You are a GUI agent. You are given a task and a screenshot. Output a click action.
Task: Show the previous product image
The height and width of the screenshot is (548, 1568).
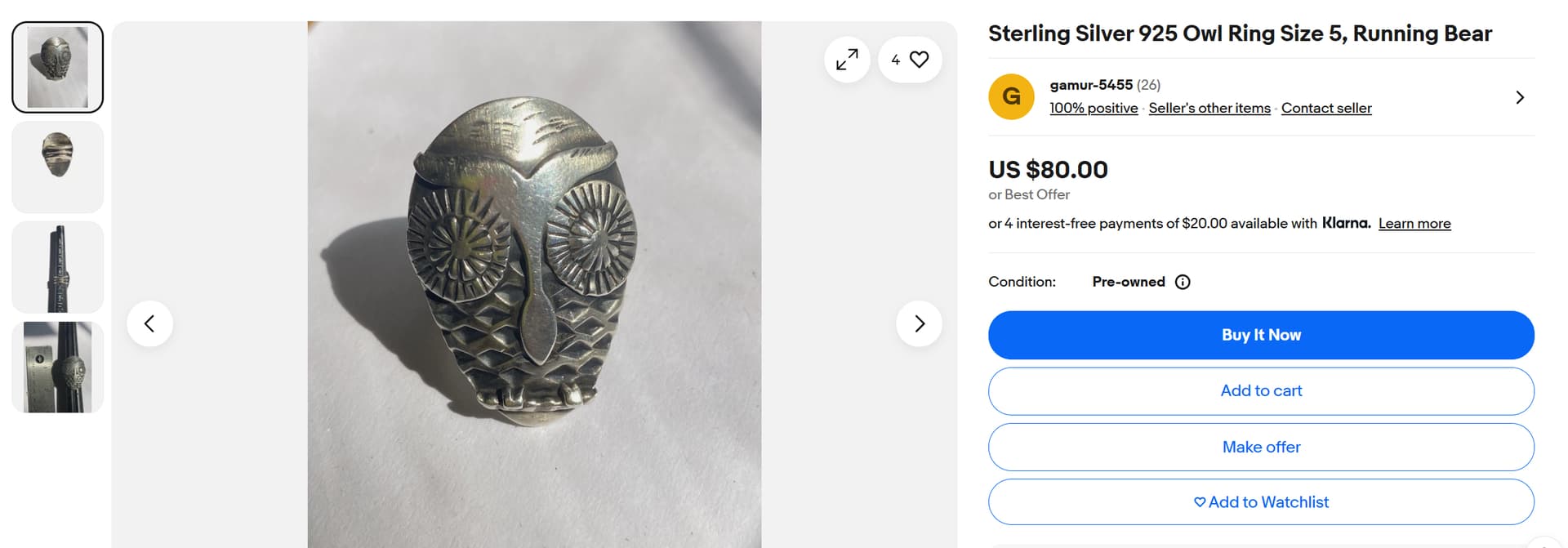click(x=149, y=323)
